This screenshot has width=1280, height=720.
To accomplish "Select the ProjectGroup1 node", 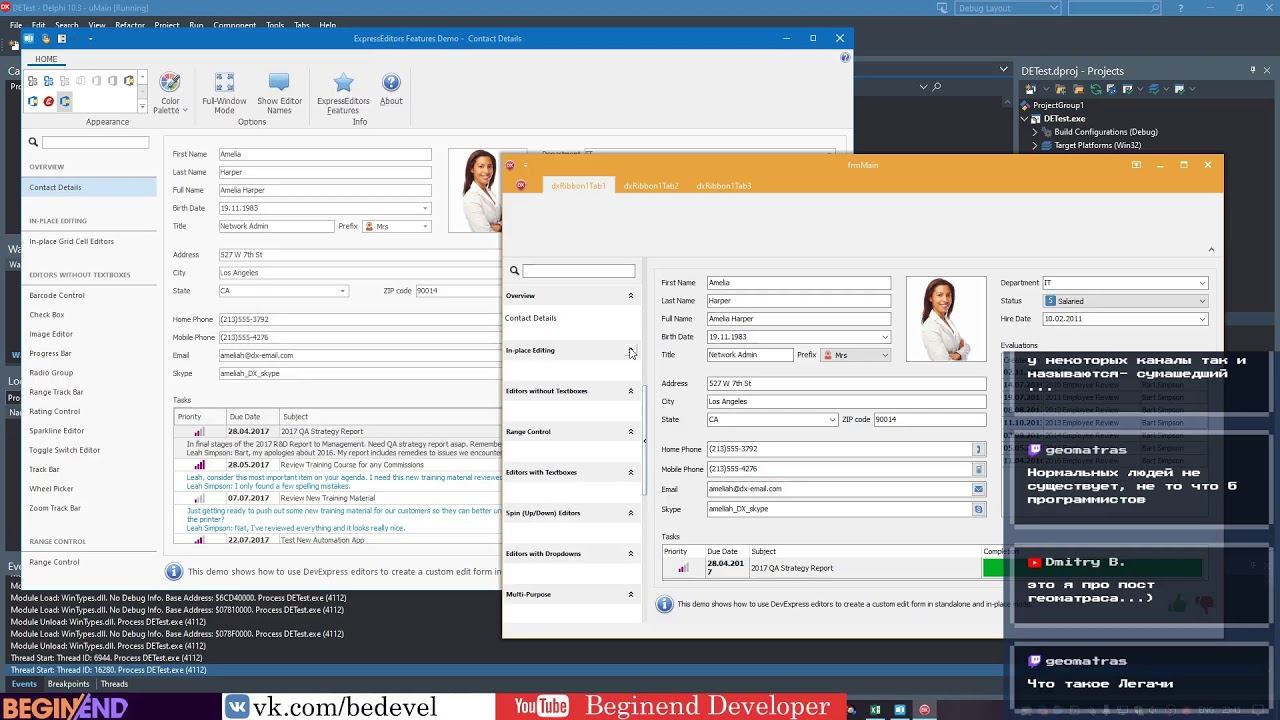I will [x=1058, y=105].
